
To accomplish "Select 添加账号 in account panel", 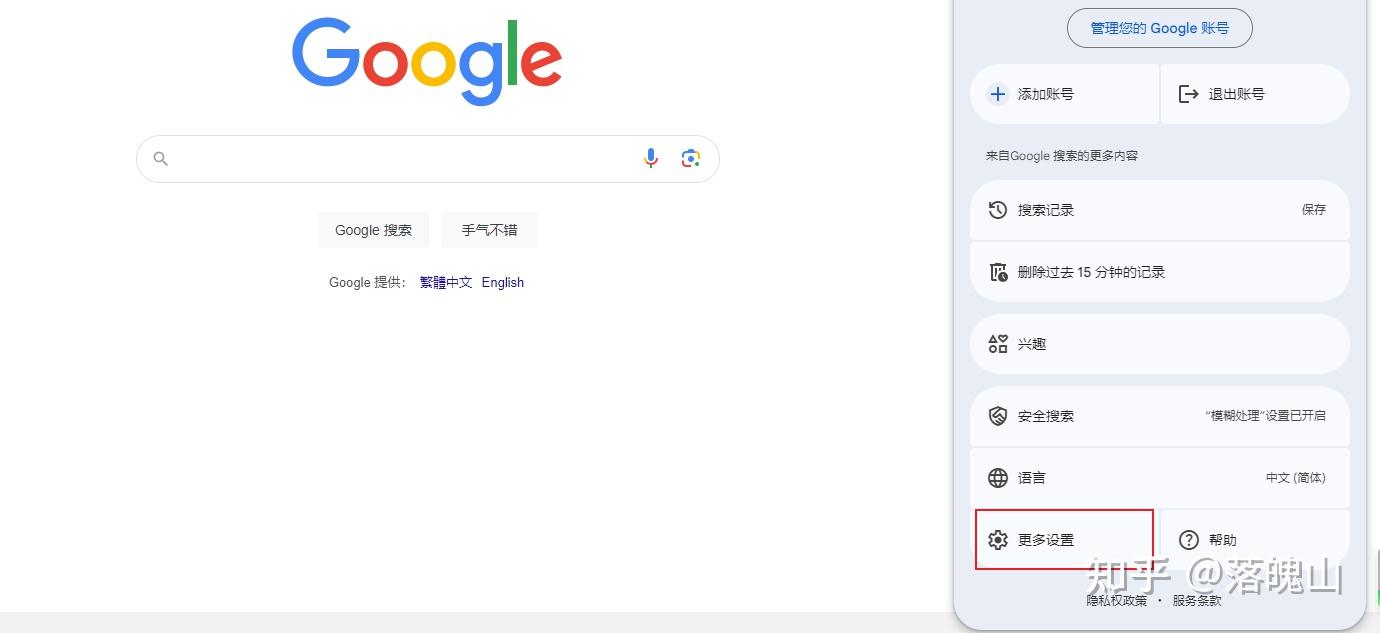I will (1064, 94).
